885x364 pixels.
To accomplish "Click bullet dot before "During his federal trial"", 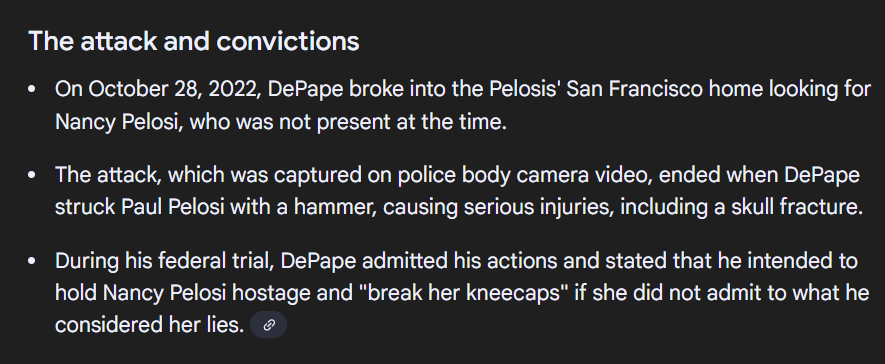I will [32, 261].
